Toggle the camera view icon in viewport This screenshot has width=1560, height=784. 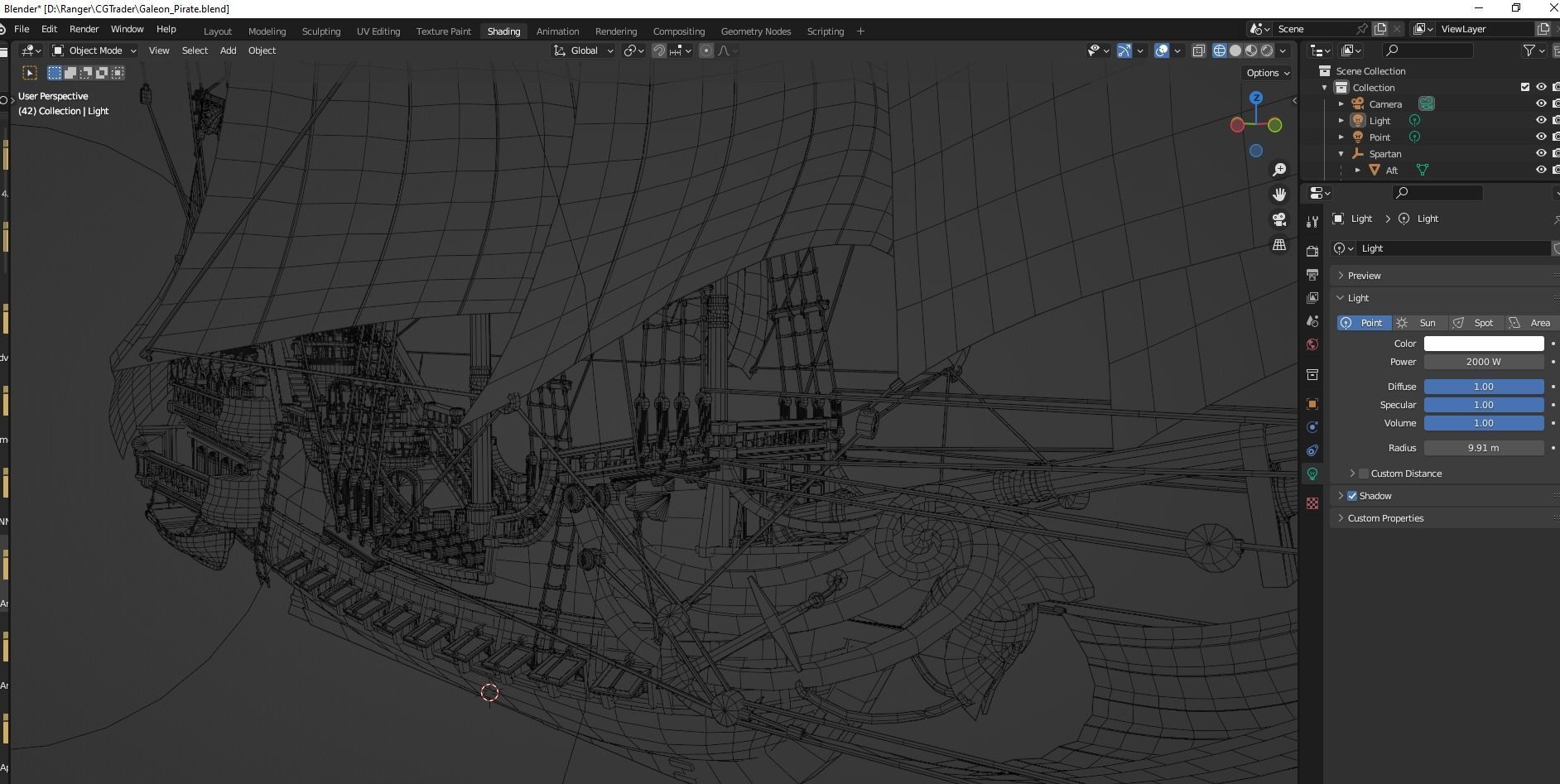(1279, 219)
